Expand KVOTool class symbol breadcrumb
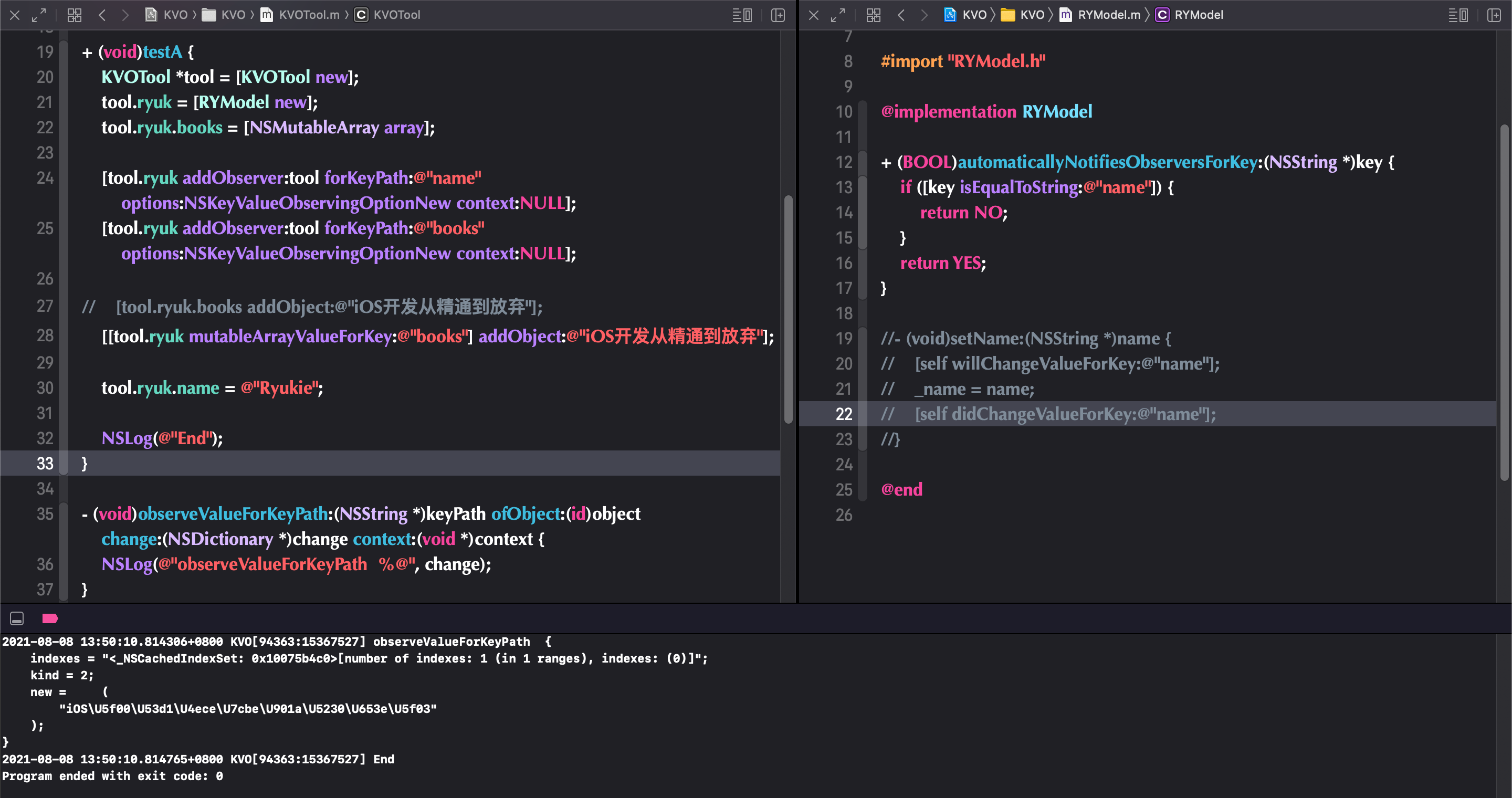Image resolution: width=1512 pixels, height=798 pixels. click(387, 15)
